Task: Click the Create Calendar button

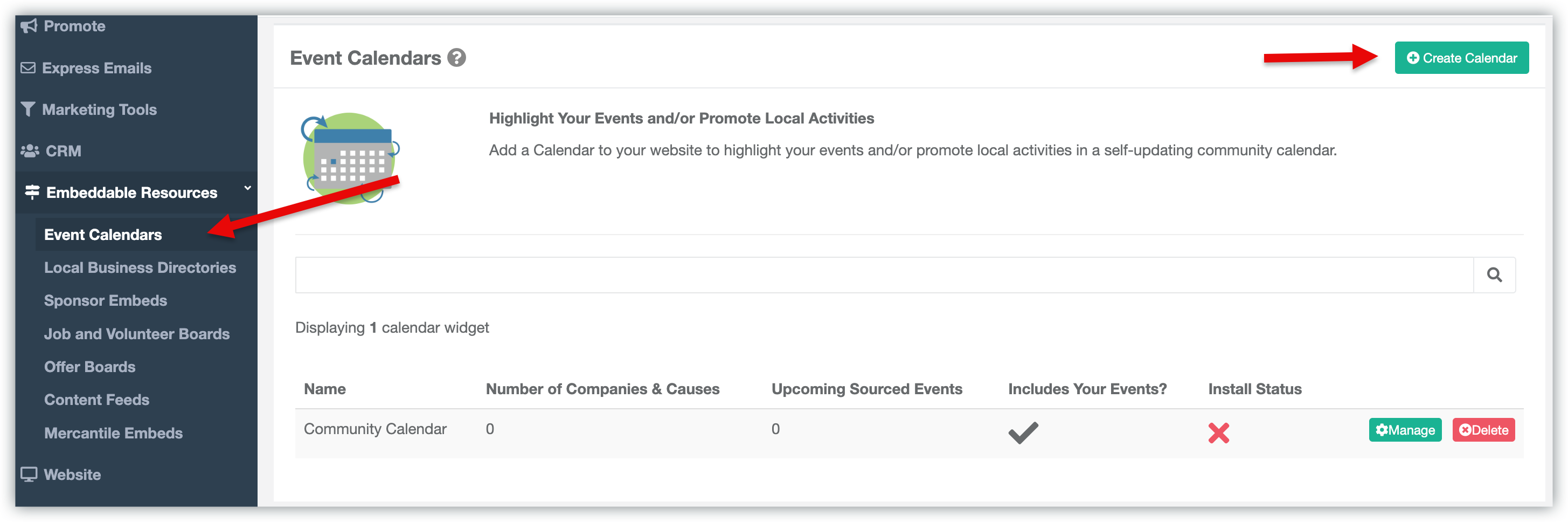Action: 1461,58
